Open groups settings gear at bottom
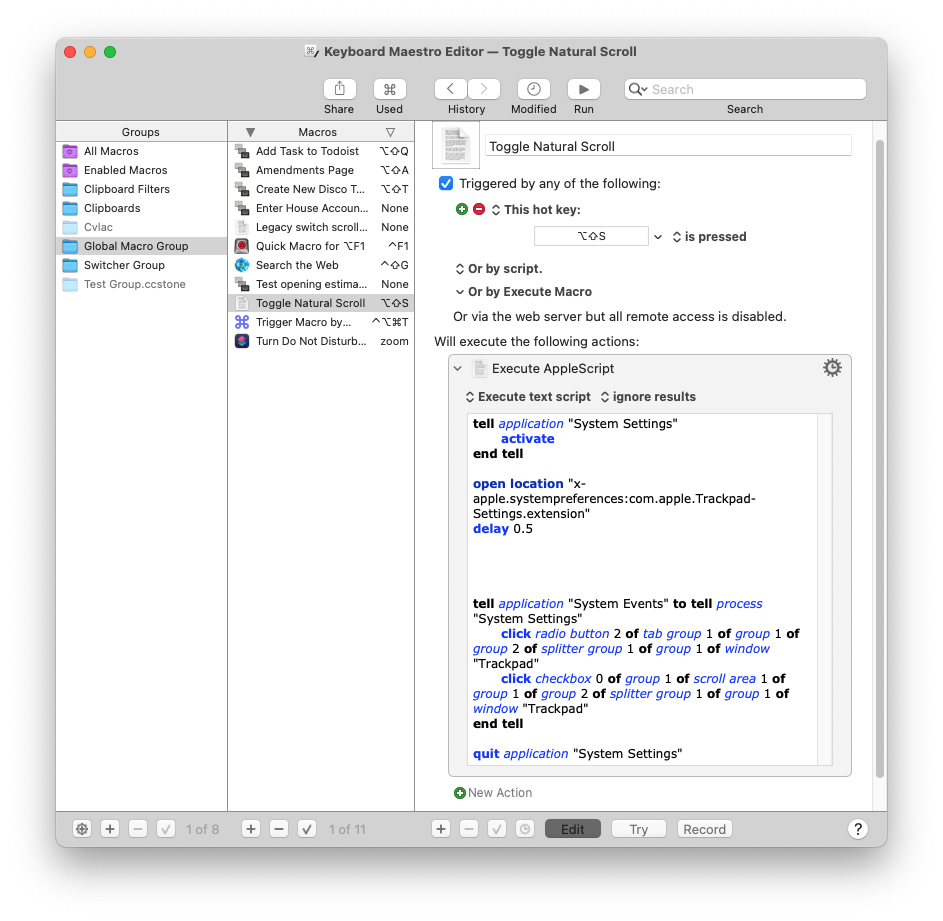The width and height of the screenshot is (943, 921). (x=82, y=829)
